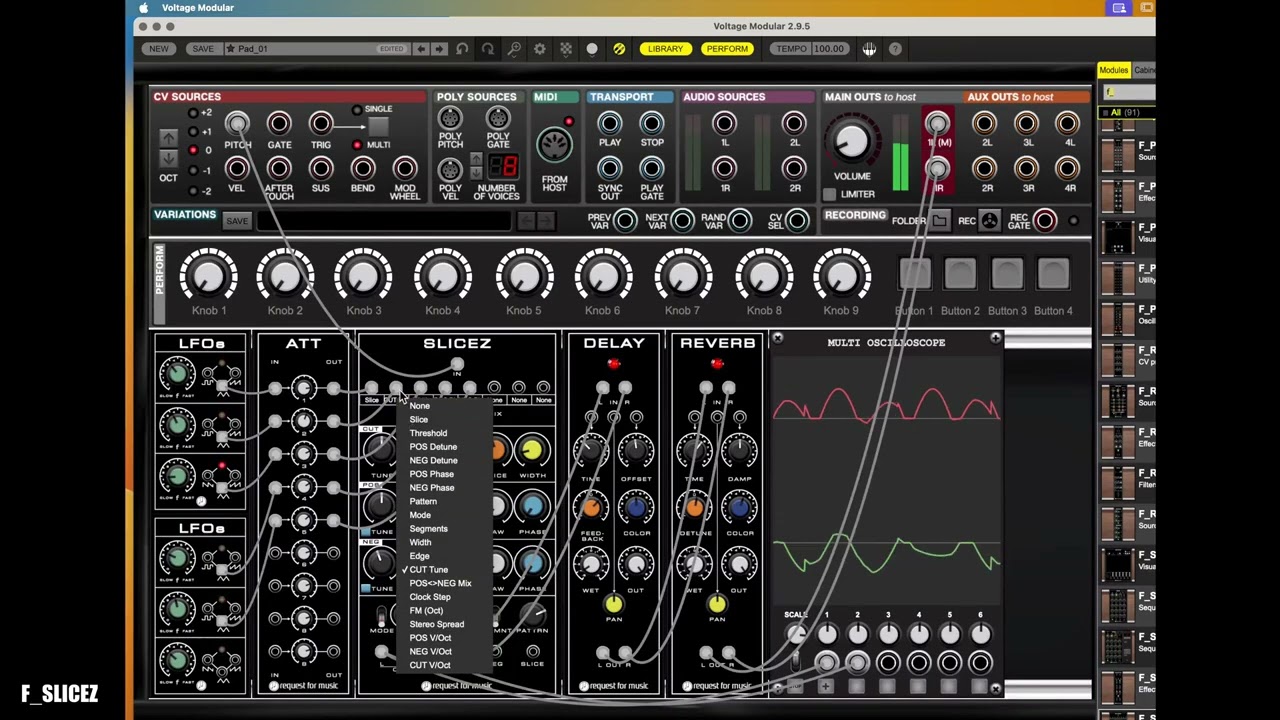
Task: Click the toolbar SAVE button
Action: [203, 49]
